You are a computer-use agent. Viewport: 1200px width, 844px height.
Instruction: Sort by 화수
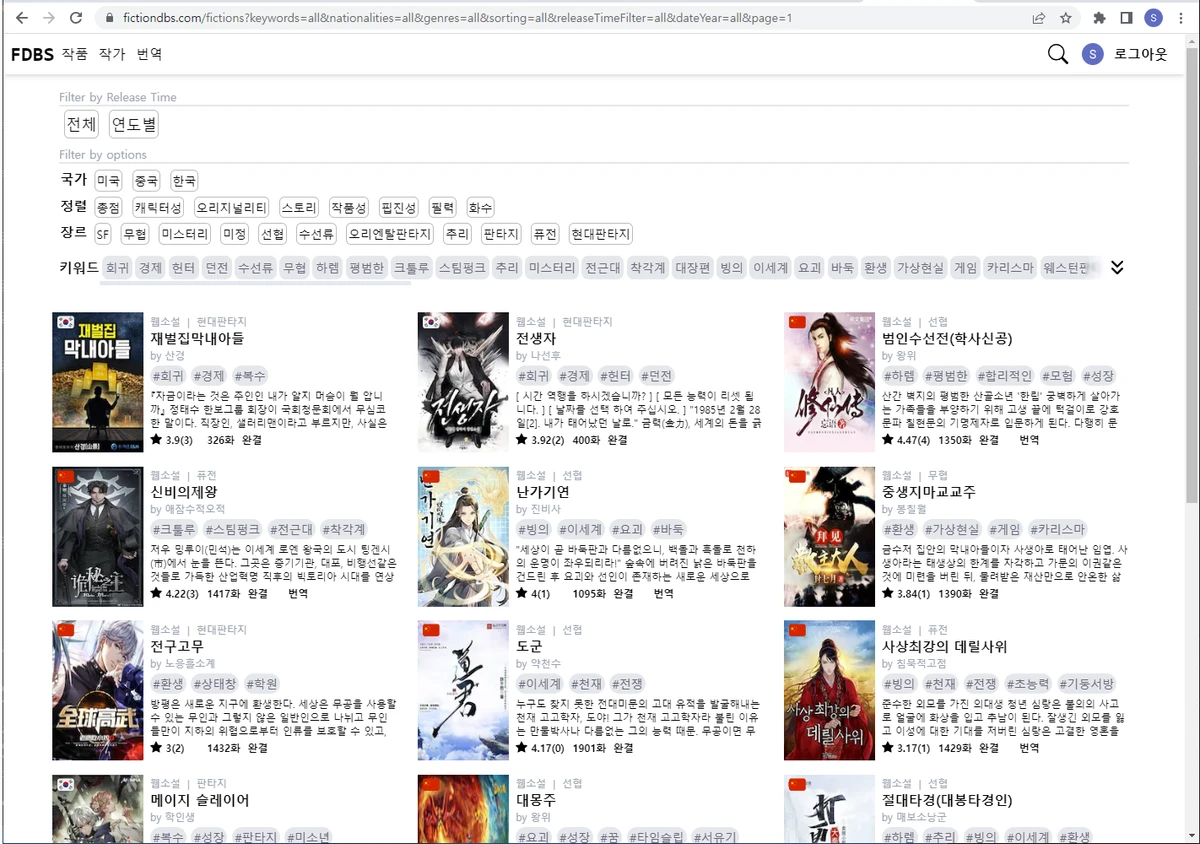(x=481, y=208)
